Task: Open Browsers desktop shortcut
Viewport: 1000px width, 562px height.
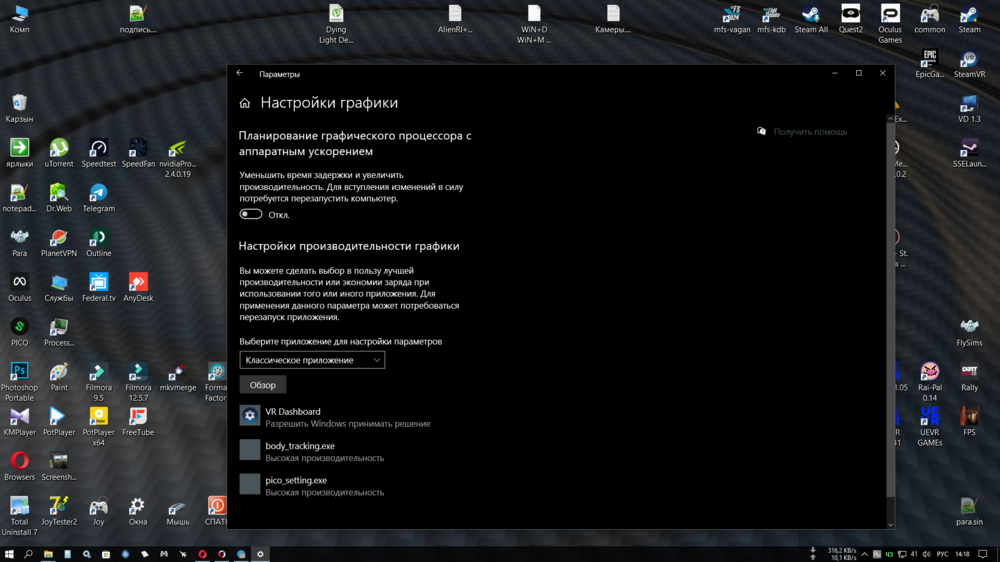Action: (x=19, y=466)
